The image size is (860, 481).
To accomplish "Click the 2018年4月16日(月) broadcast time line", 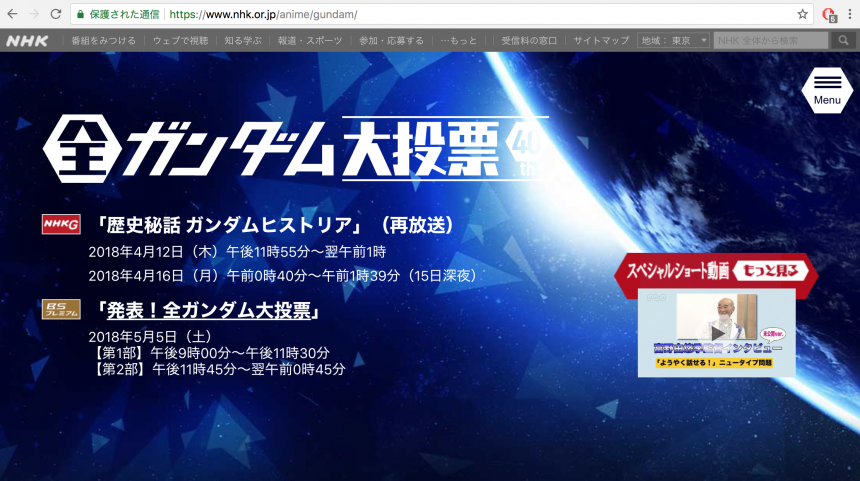I will coord(283,276).
